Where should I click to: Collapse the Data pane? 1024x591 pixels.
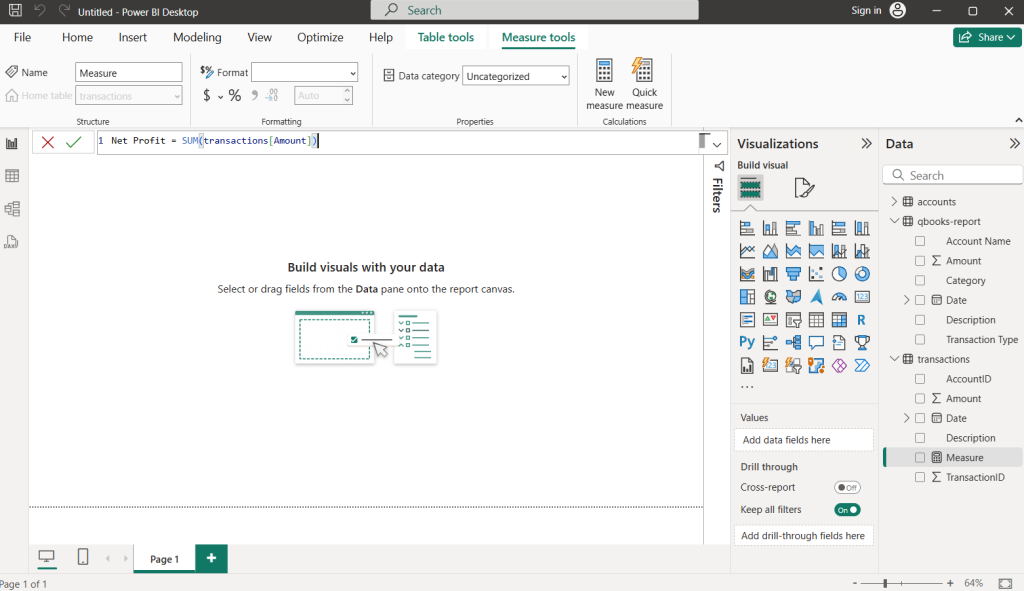click(1014, 144)
